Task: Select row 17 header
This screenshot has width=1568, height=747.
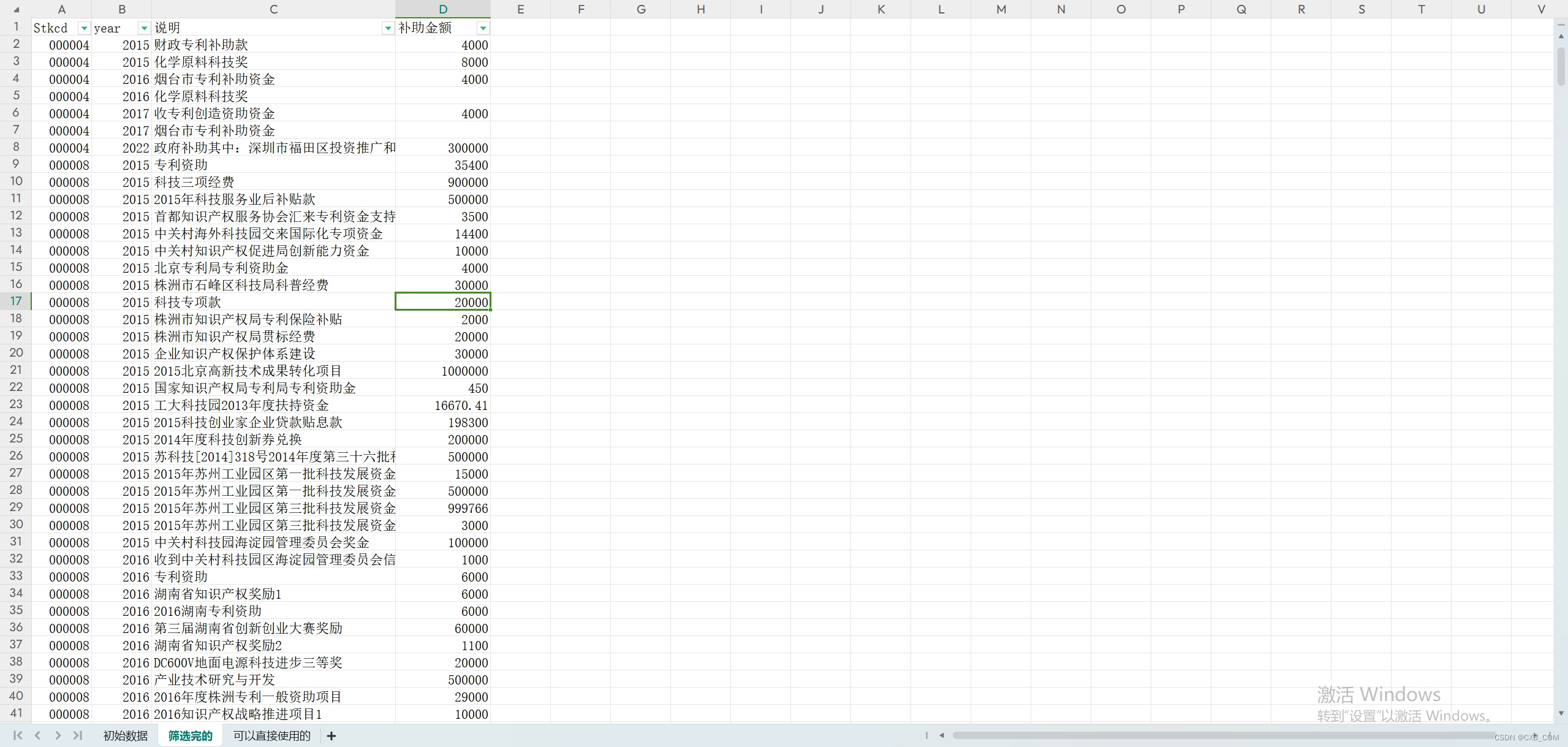Action: coord(16,301)
